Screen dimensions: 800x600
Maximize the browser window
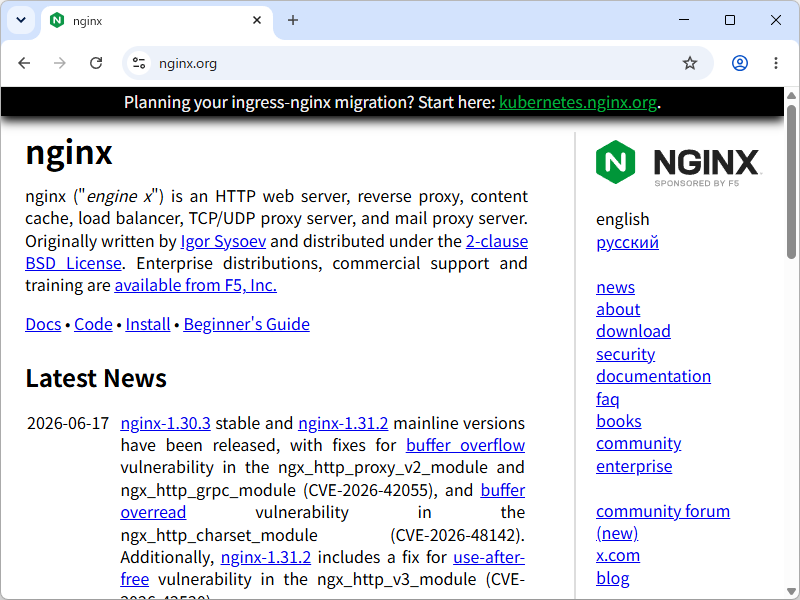730,20
